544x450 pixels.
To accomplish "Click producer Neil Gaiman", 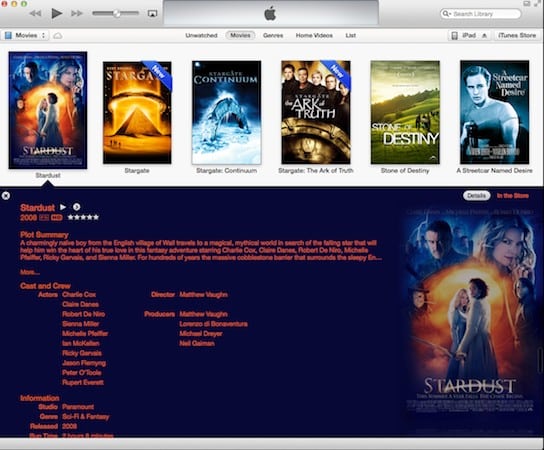I will pyautogui.click(x=197, y=343).
